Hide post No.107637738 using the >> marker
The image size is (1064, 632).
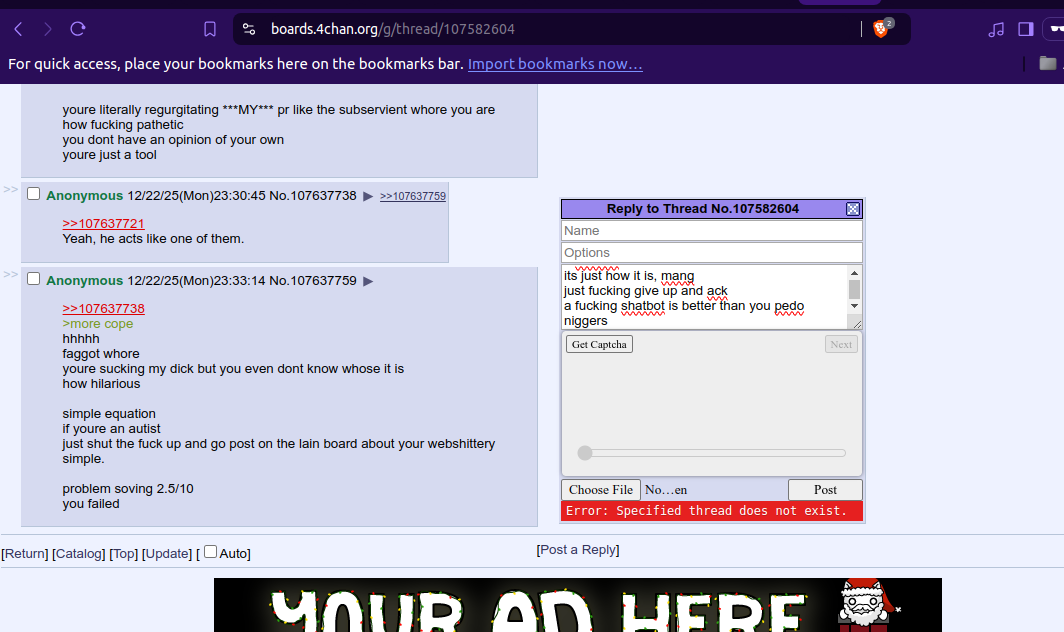tap(10, 189)
